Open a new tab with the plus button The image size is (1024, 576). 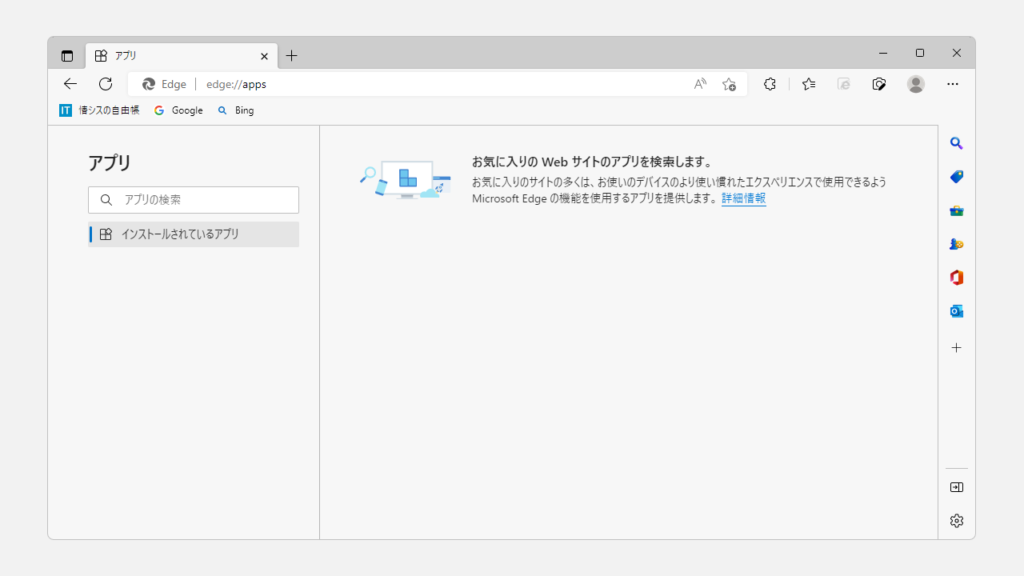[292, 56]
